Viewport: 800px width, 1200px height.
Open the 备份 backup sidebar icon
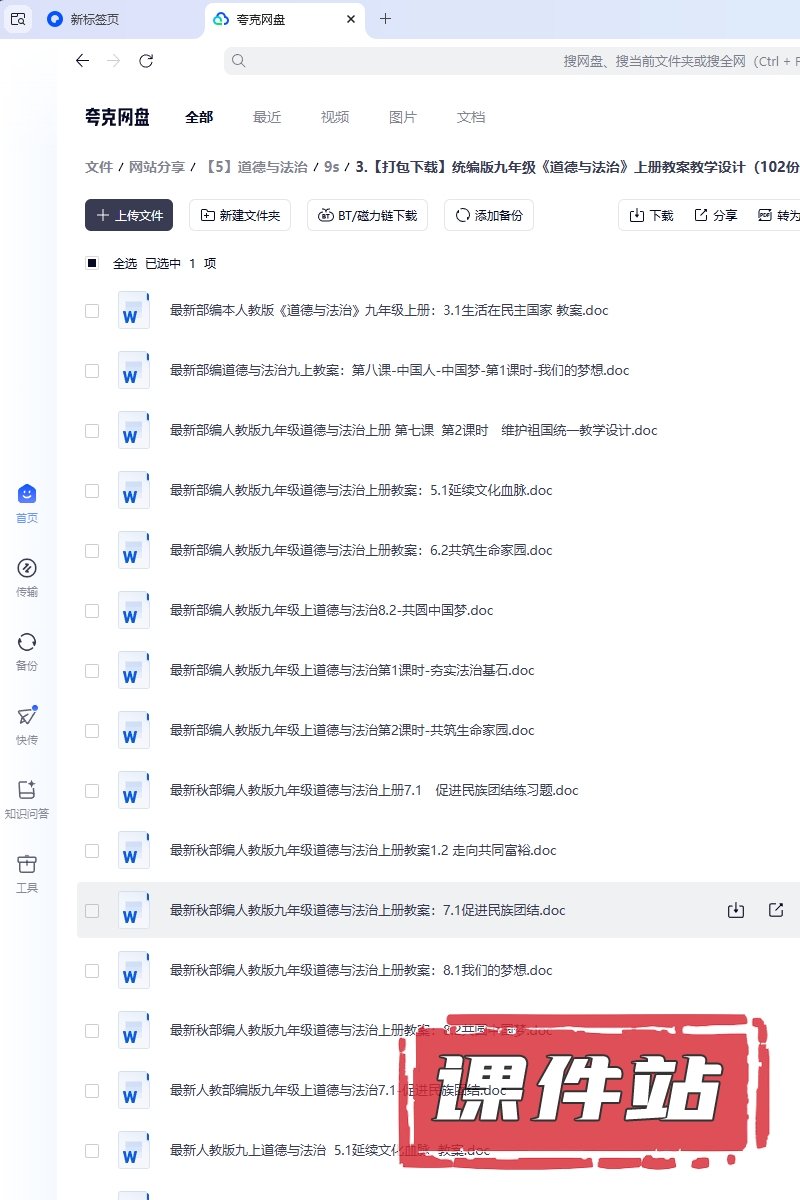coord(27,650)
